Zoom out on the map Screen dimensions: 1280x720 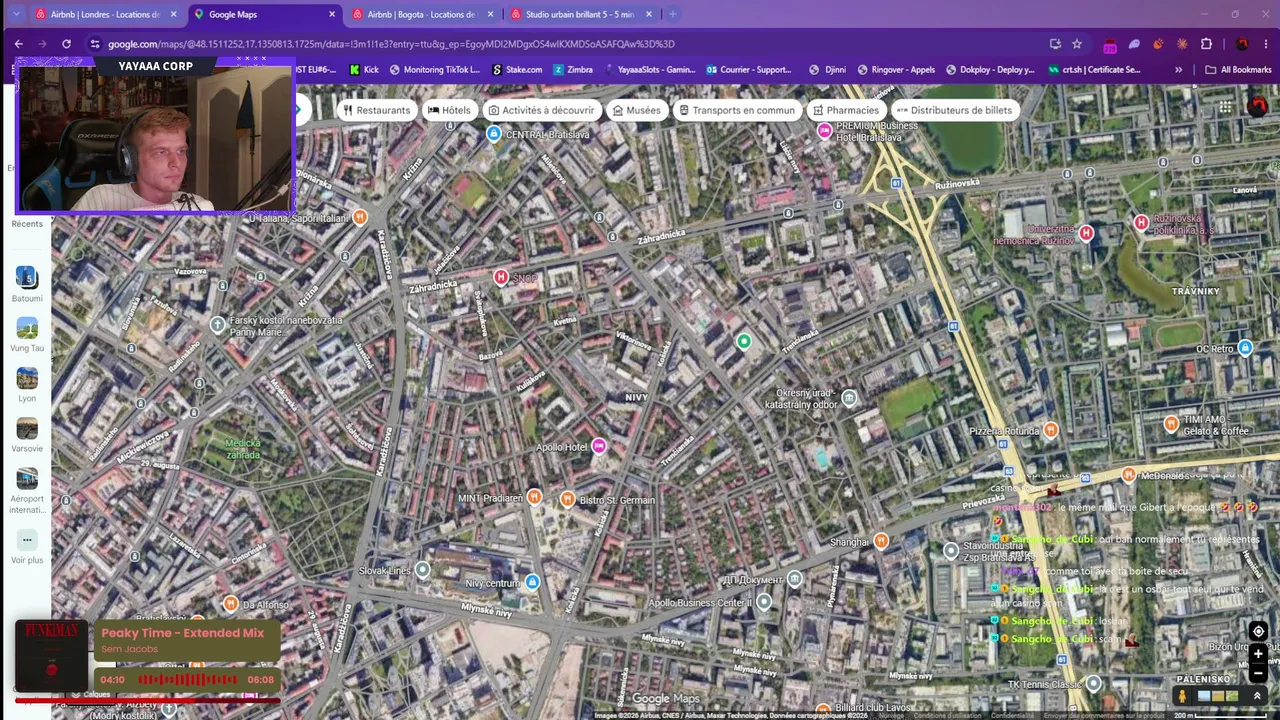1258,673
